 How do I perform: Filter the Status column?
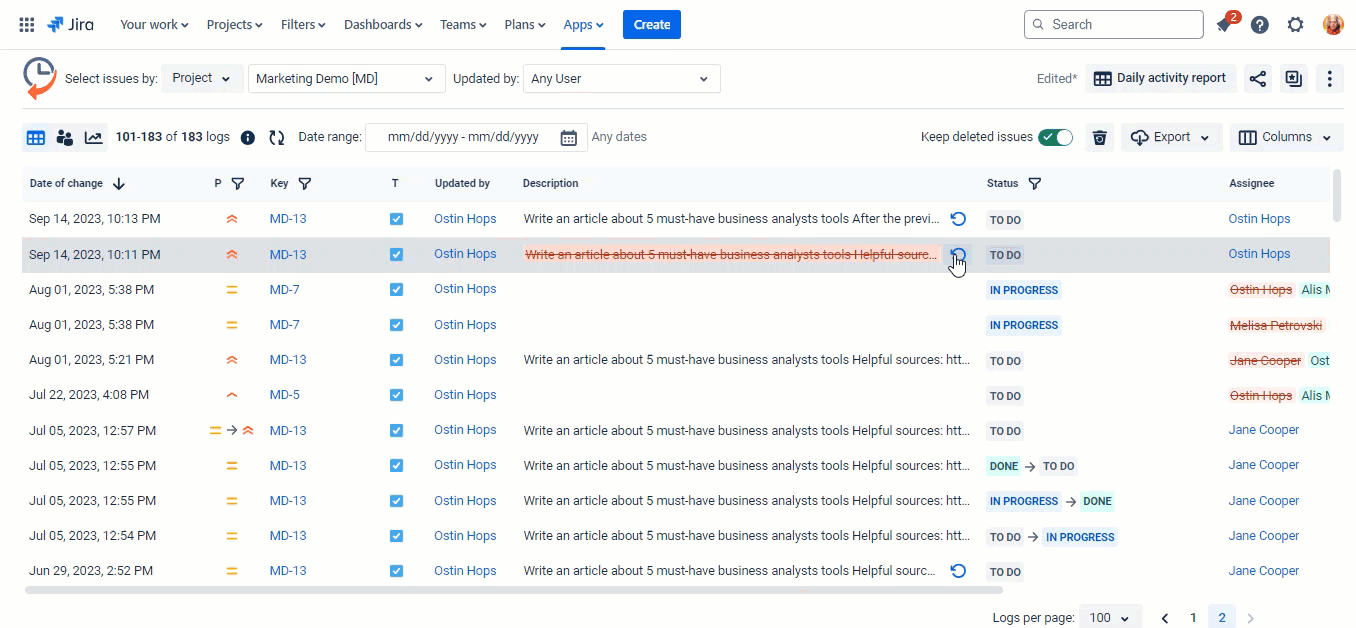coord(1035,184)
